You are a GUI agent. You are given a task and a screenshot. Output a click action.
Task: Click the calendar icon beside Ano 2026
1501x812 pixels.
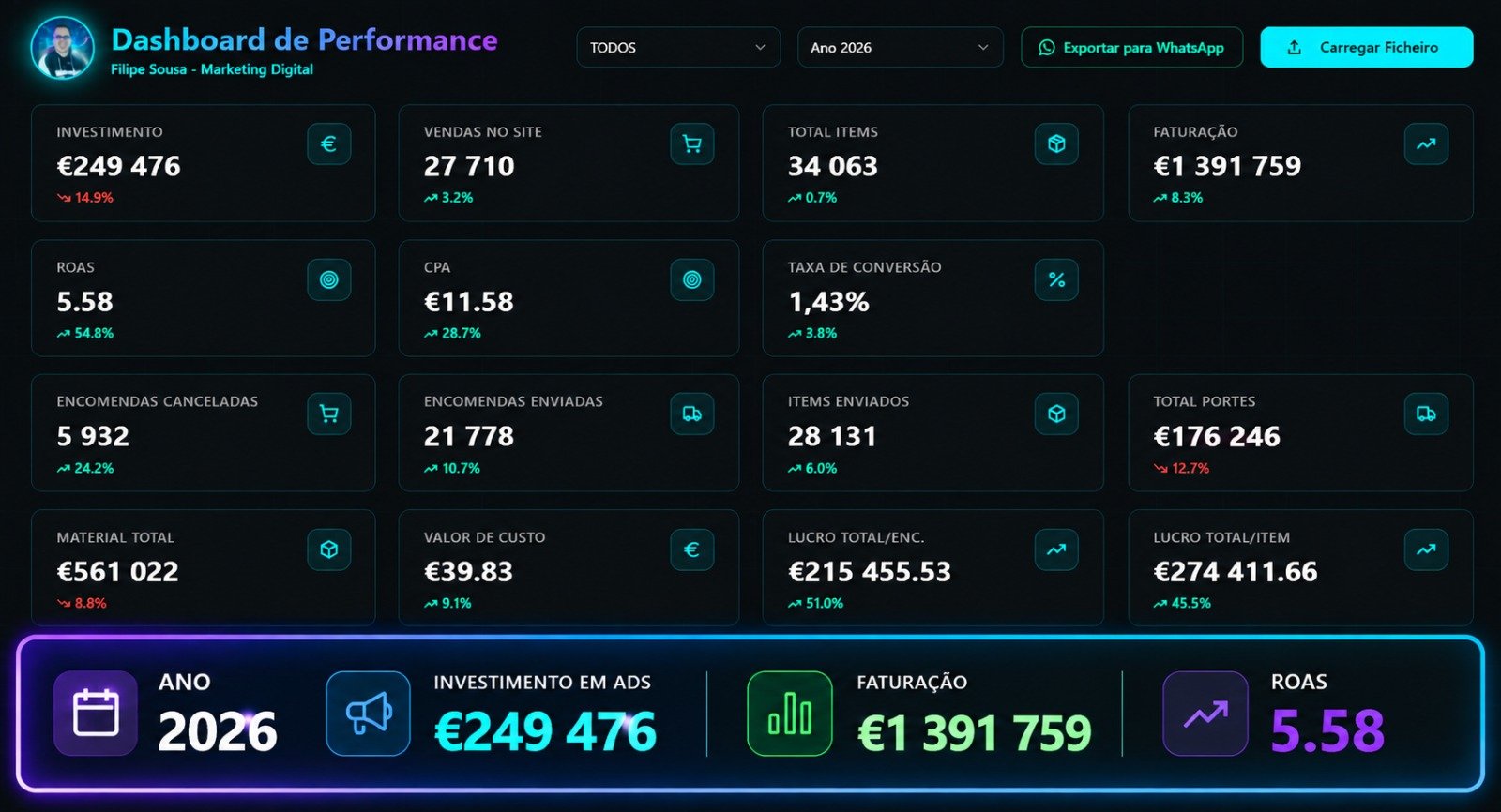pos(96,714)
